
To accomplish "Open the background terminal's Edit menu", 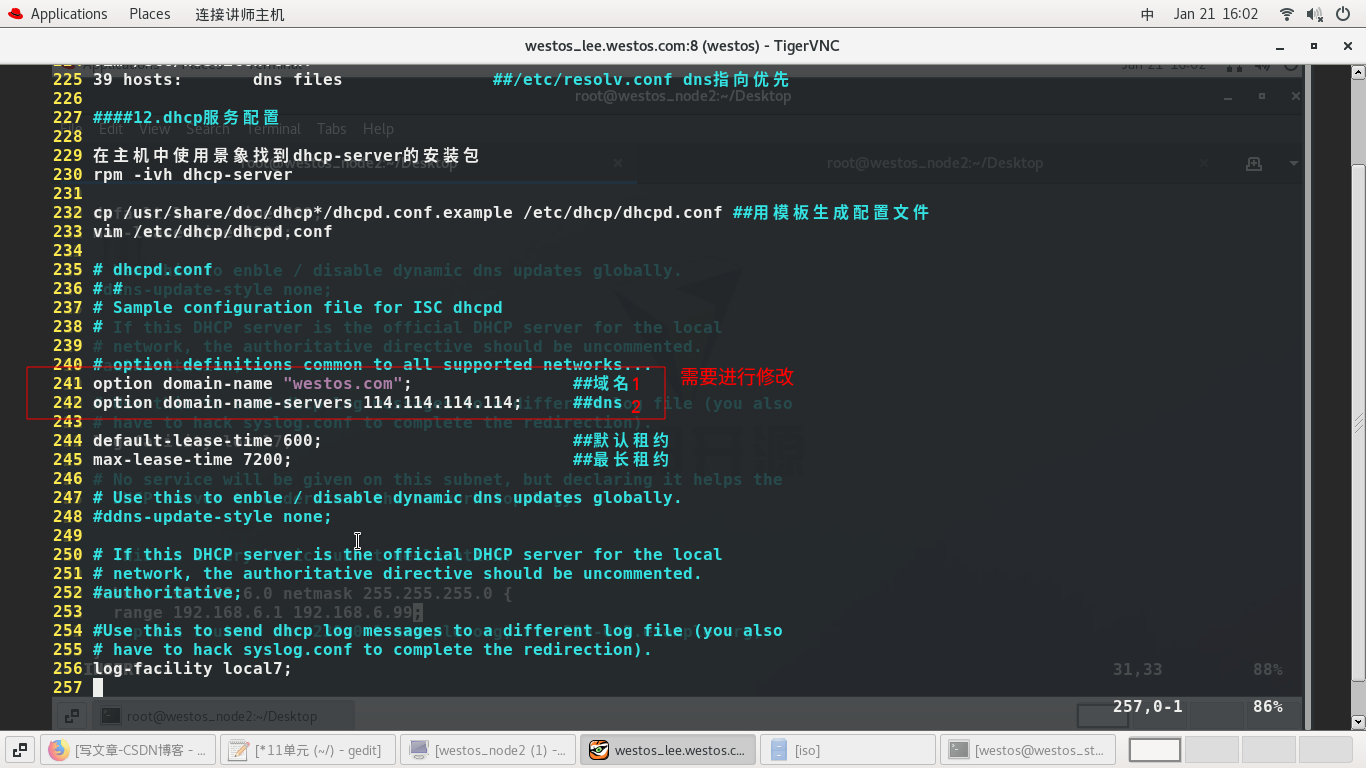I will click(x=111, y=129).
